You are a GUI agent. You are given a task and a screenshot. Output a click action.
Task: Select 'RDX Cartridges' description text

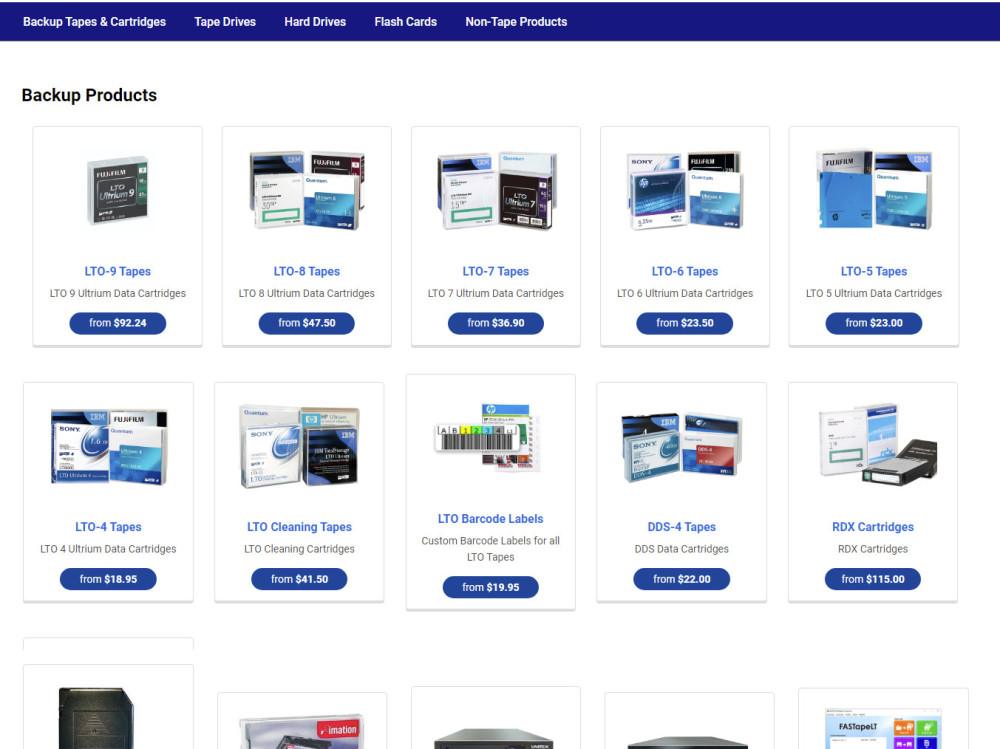click(873, 549)
